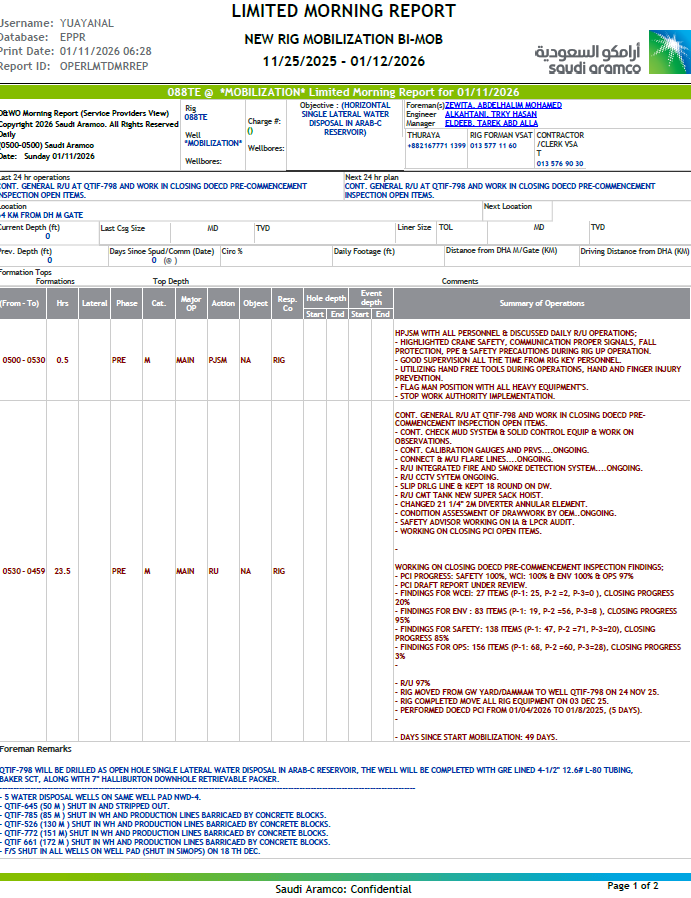Select the 0530 - 0459 time row

tap(21, 571)
